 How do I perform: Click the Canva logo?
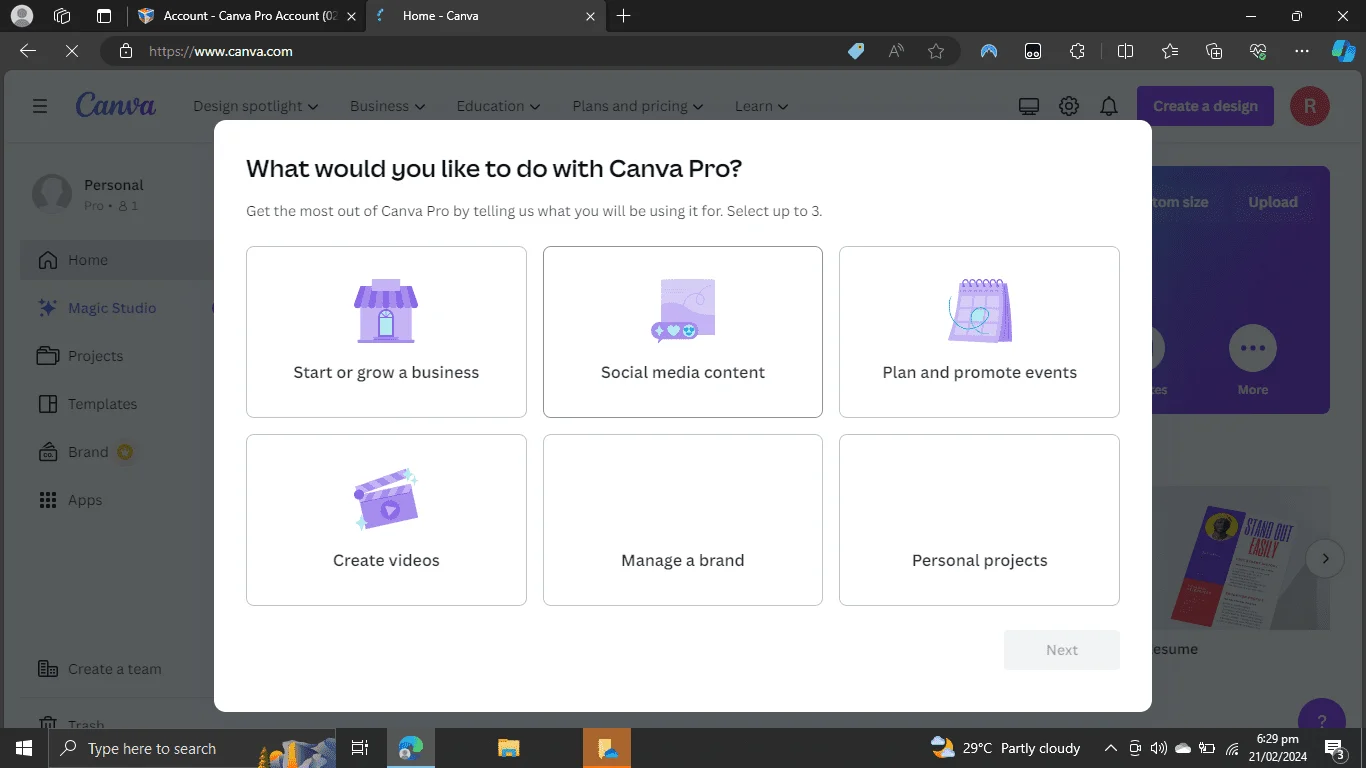point(116,105)
